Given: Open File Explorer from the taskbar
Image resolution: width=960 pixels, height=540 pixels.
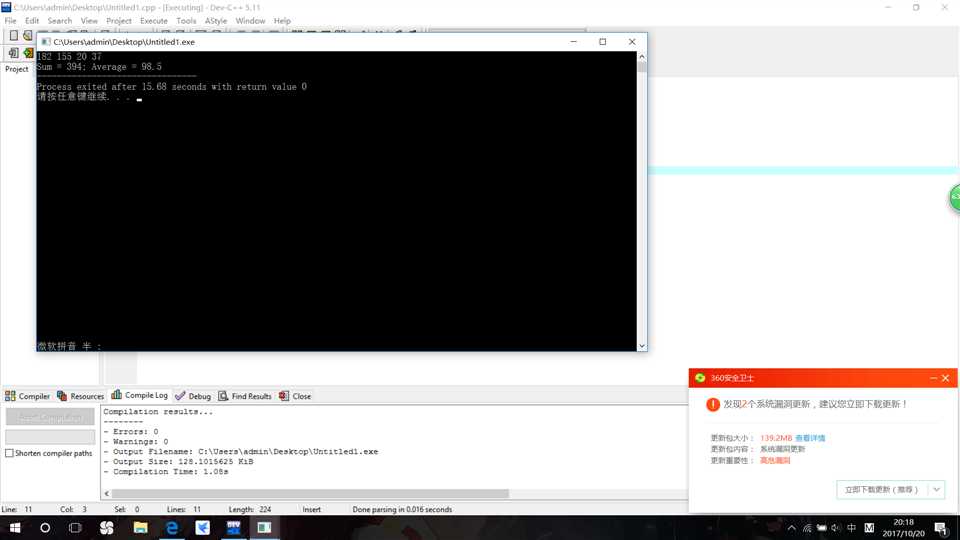Looking at the screenshot, I should click(140, 528).
